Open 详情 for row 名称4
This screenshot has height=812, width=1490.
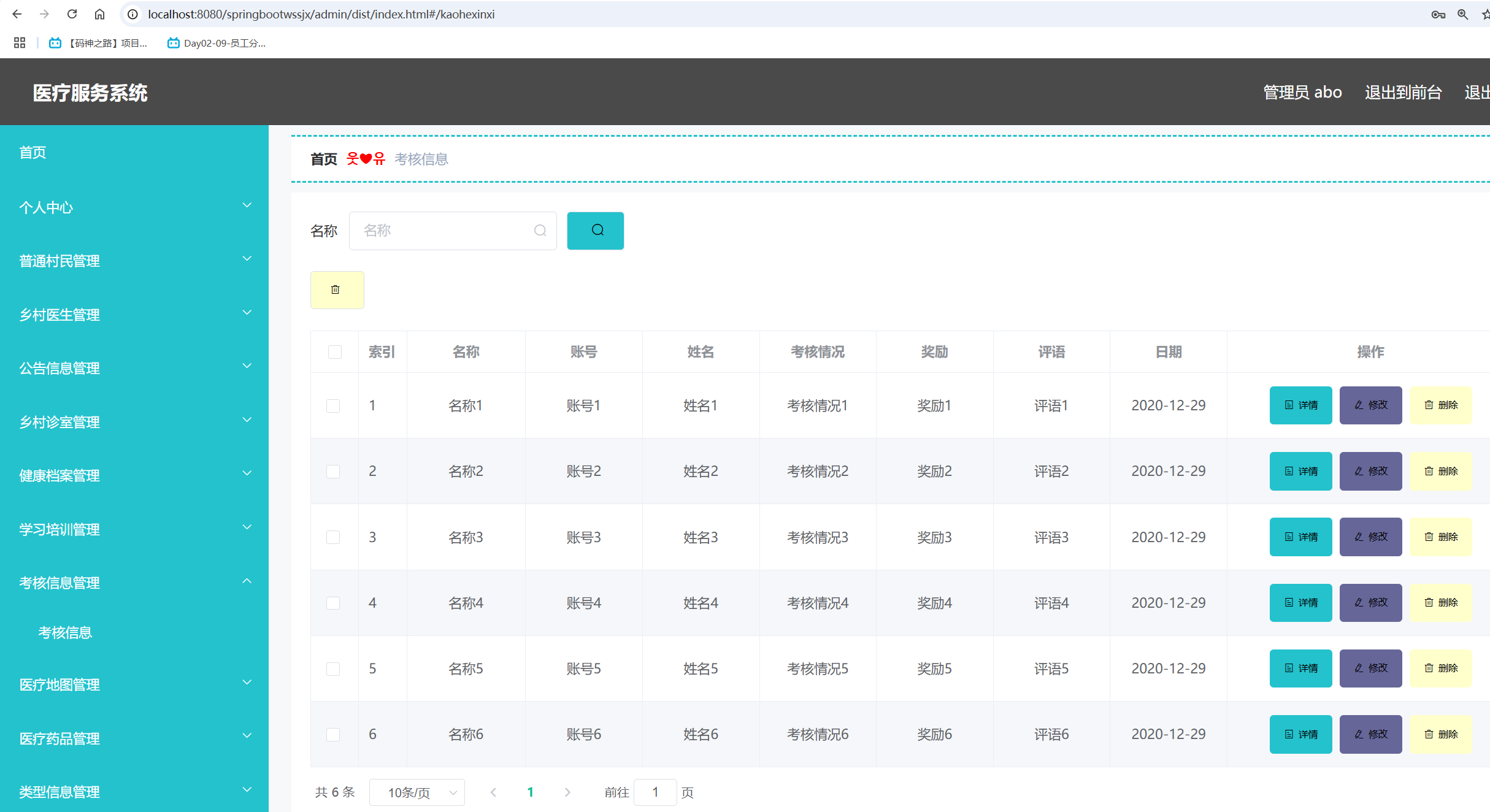[x=1300, y=603]
